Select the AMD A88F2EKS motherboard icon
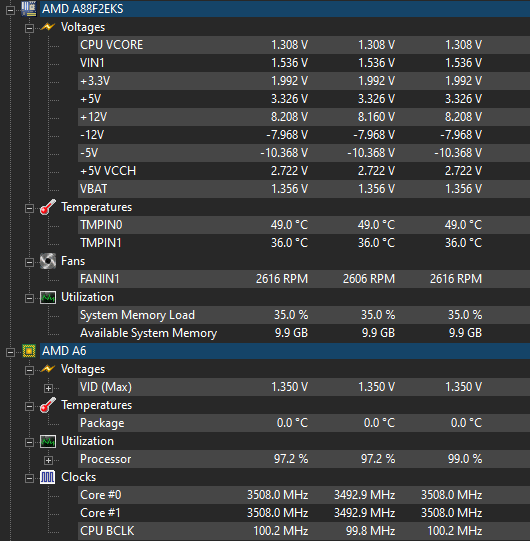The image size is (530, 541). pyautogui.click(x=29, y=9)
